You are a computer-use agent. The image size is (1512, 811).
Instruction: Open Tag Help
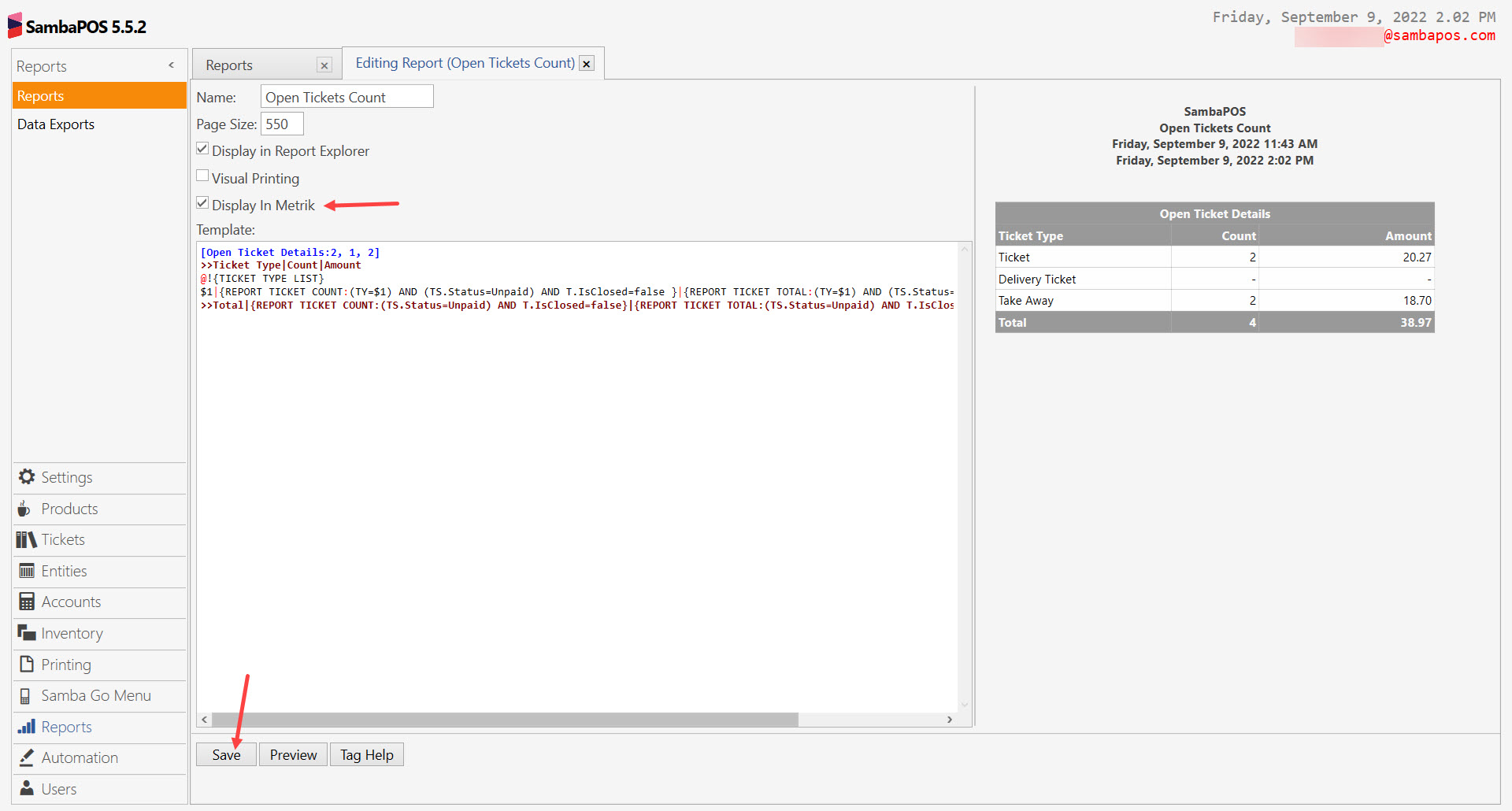pos(366,754)
